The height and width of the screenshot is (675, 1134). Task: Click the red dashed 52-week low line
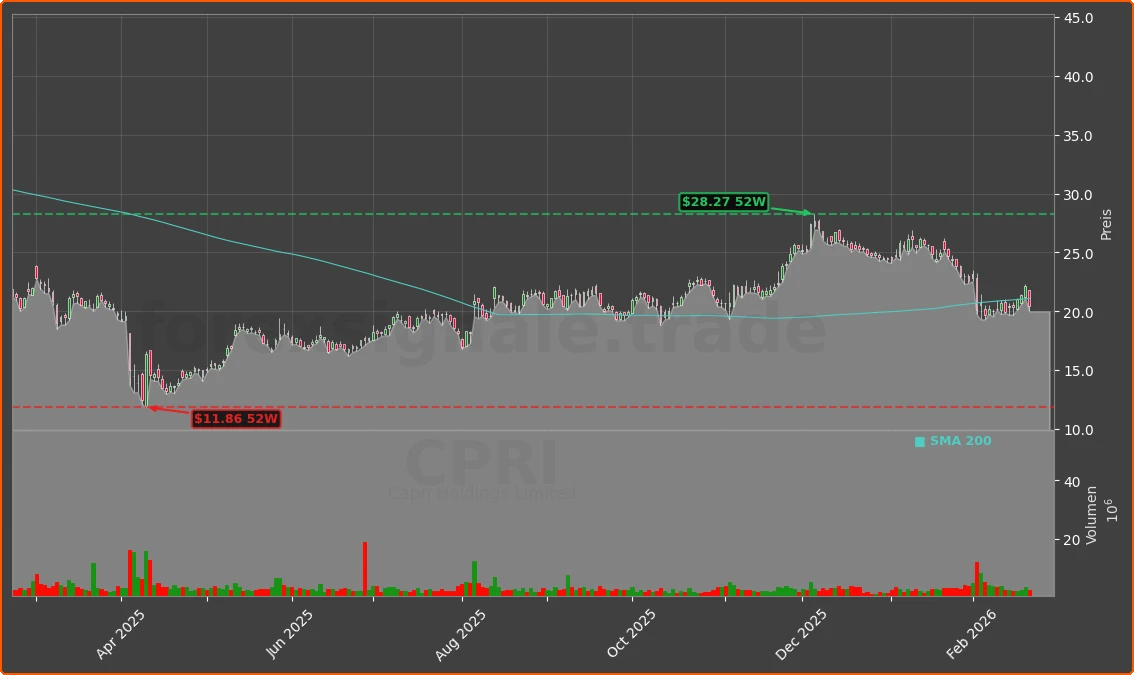pos(500,406)
